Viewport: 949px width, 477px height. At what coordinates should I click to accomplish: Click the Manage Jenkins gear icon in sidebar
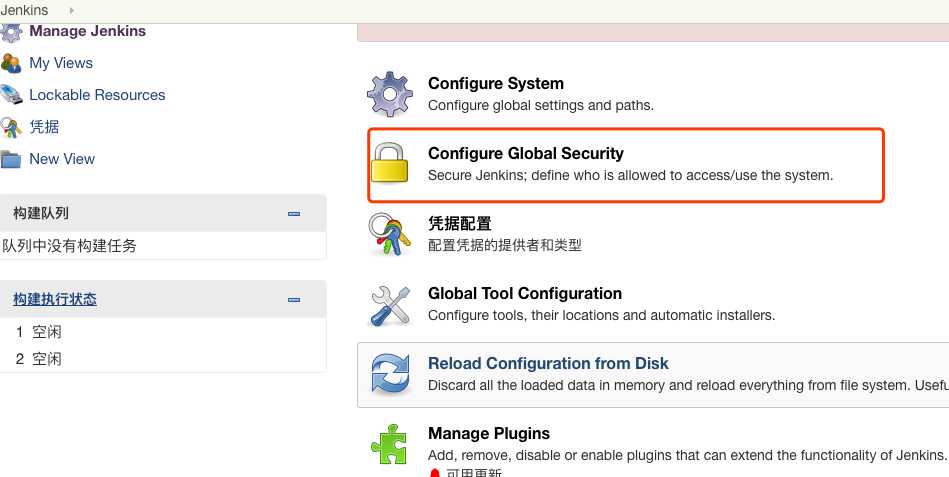click(x=10, y=33)
